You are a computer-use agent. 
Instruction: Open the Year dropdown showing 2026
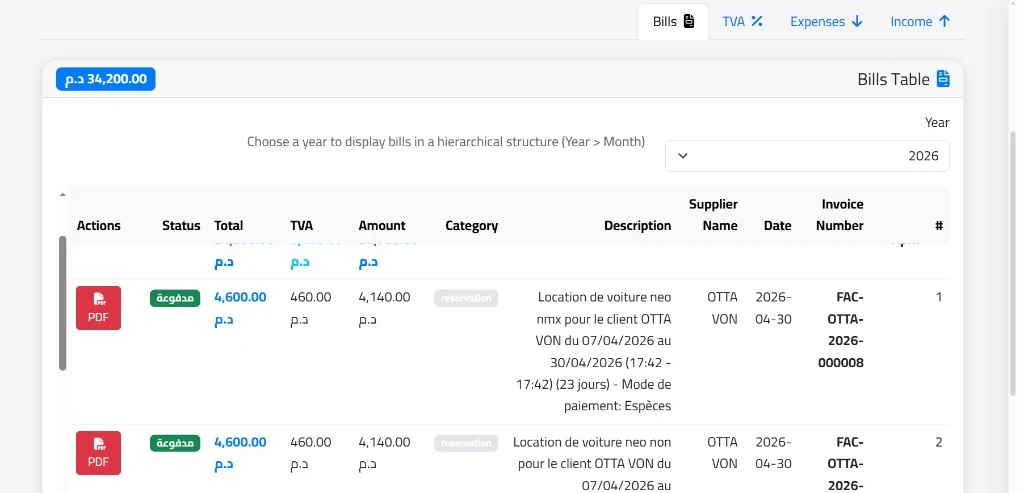click(807, 155)
